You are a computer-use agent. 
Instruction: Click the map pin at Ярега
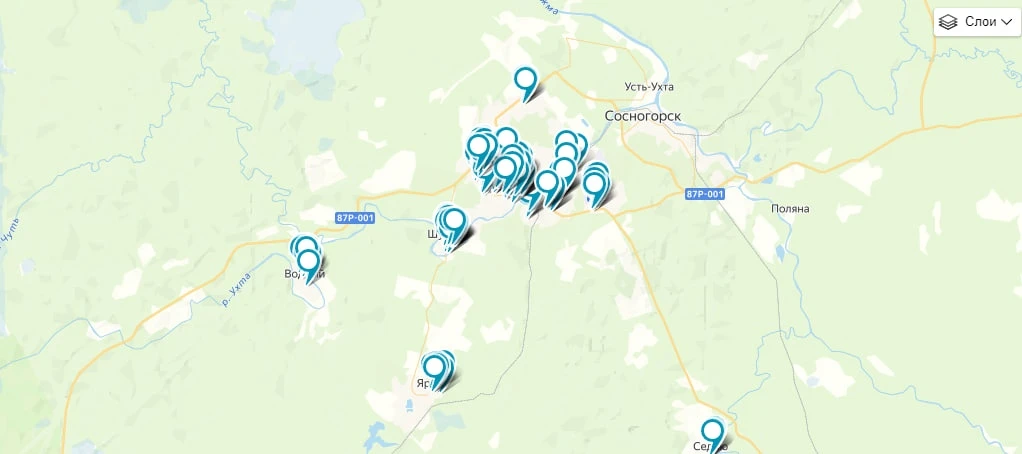435,371
